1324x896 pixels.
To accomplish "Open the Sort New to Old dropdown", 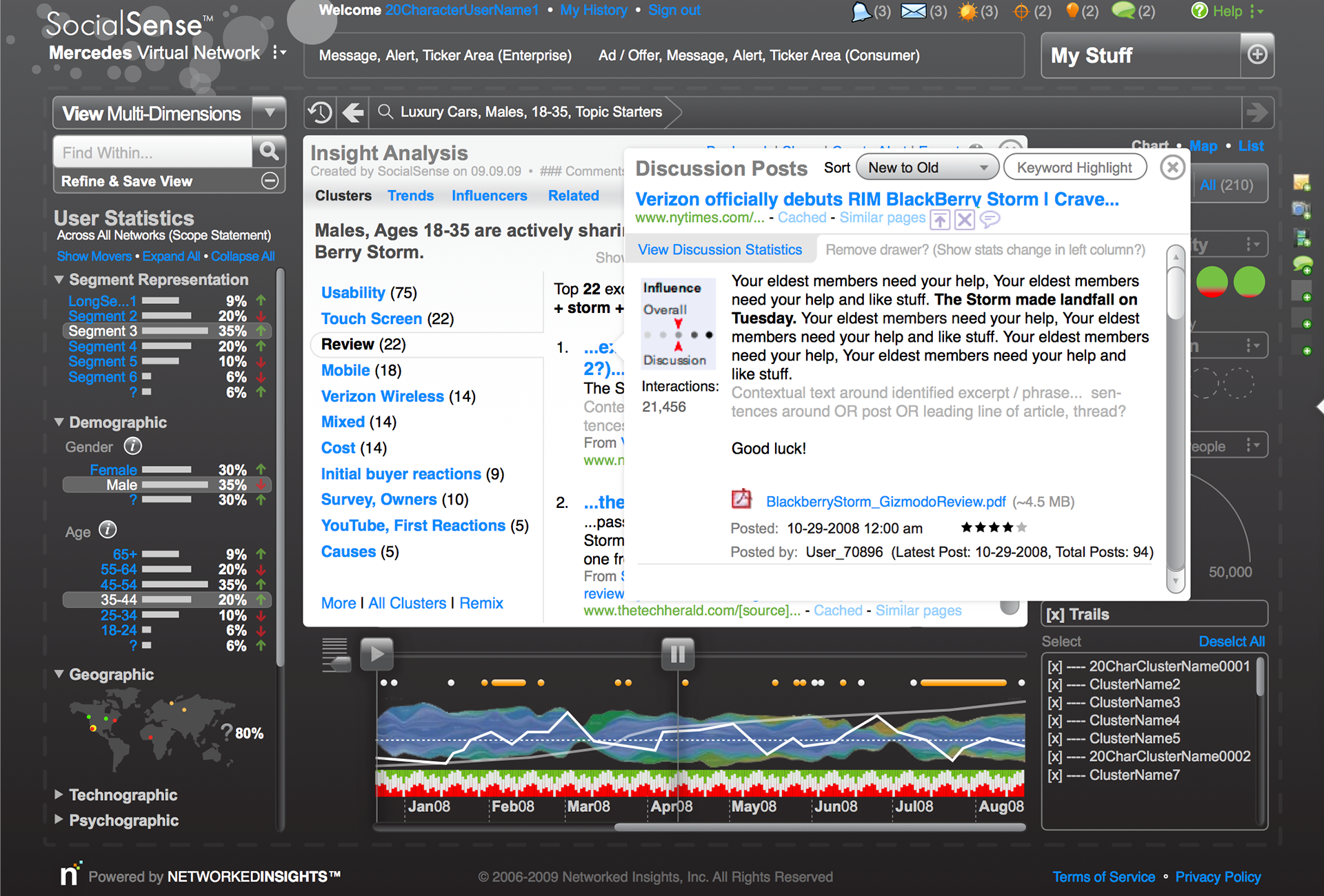I will (x=927, y=167).
